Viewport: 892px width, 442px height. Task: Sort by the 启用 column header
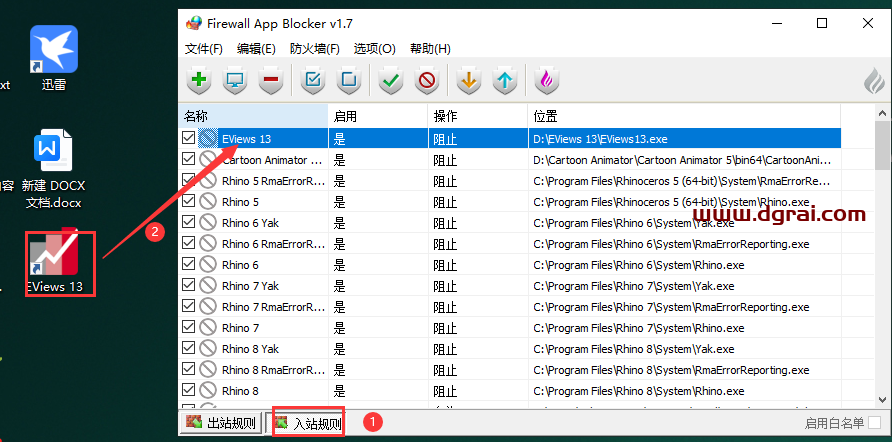coord(378,116)
